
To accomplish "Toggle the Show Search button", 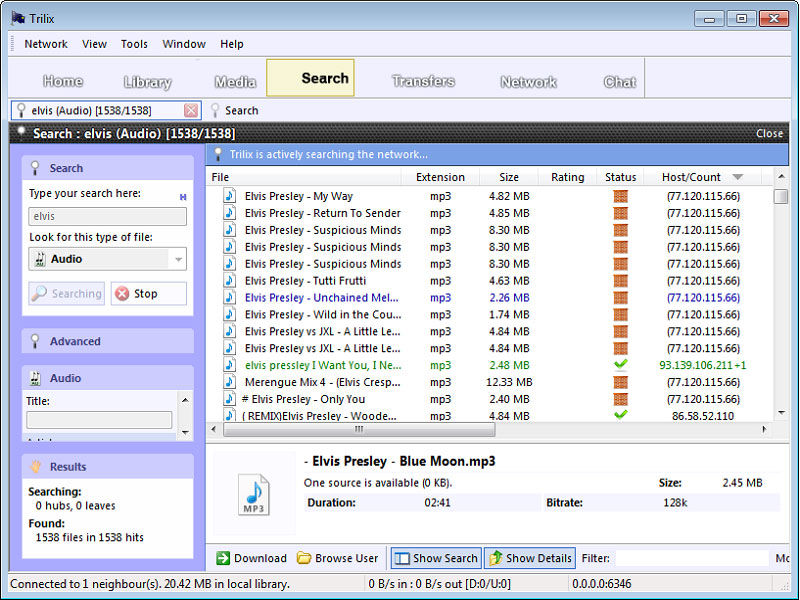I will [436, 558].
